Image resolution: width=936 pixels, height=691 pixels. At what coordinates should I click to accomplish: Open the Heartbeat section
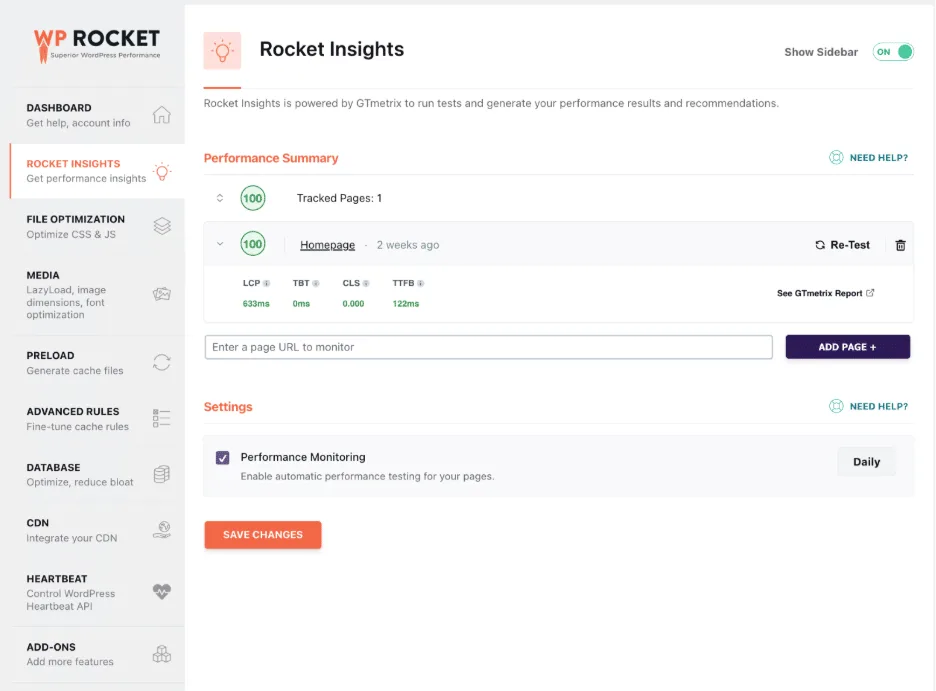97,593
